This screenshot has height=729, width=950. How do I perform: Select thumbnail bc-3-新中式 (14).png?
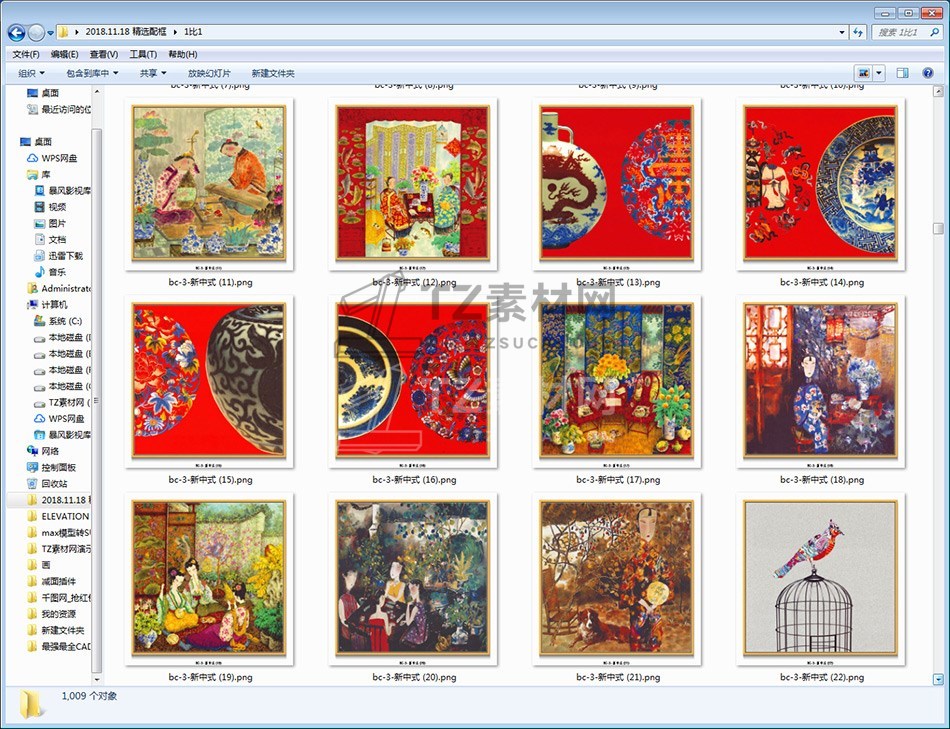(820, 184)
